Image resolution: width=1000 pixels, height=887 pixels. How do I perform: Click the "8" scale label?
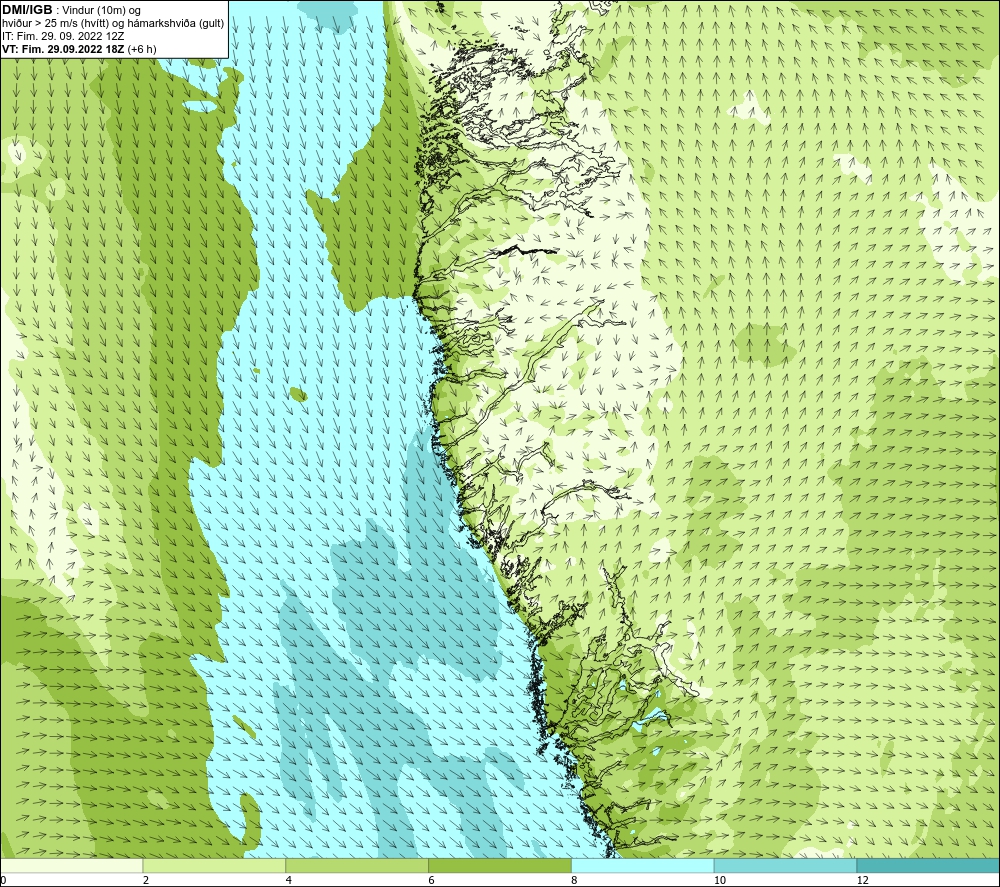pyautogui.click(x=575, y=880)
